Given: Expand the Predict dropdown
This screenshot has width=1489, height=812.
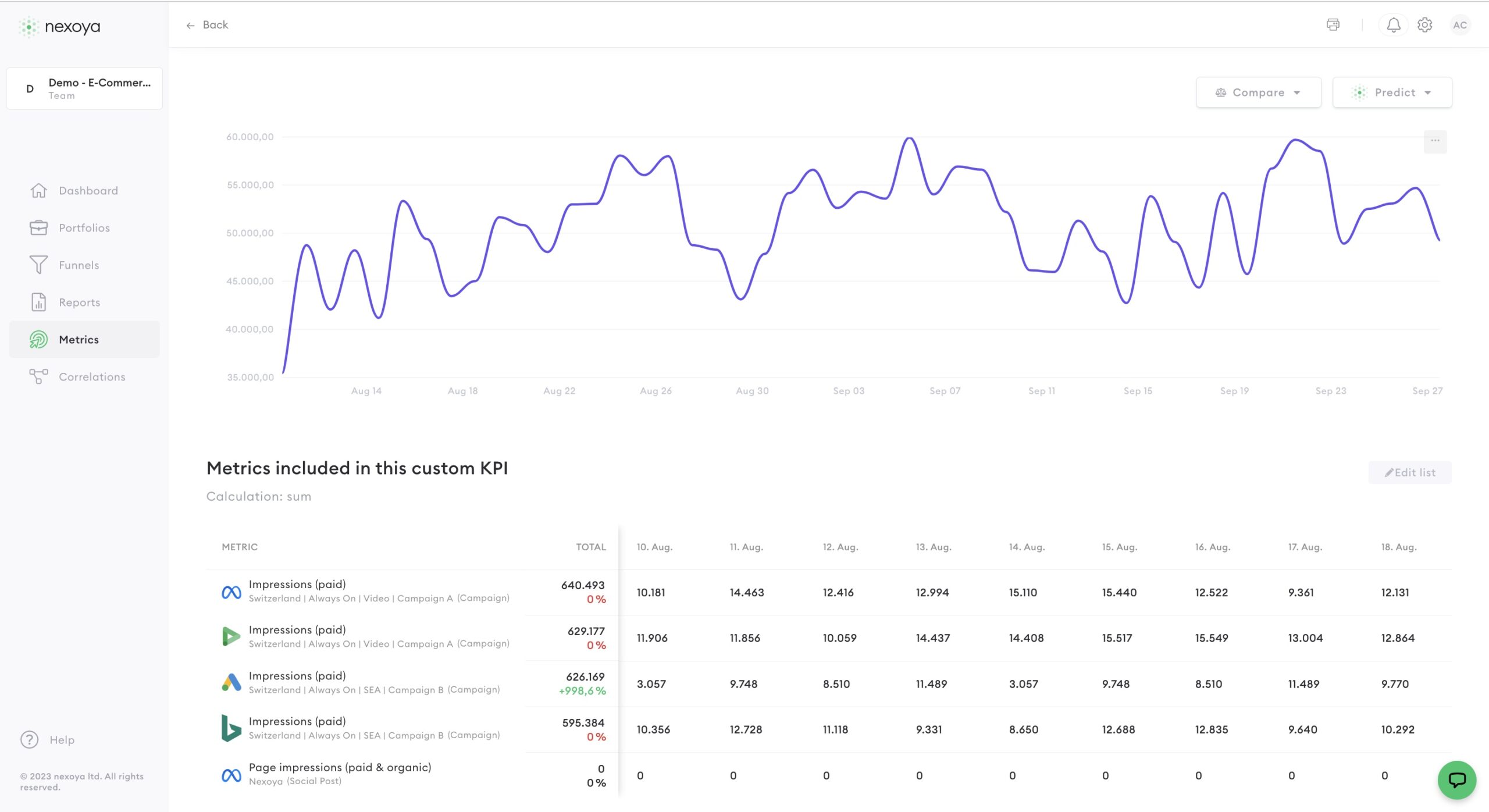Looking at the screenshot, I should [1392, 92].
